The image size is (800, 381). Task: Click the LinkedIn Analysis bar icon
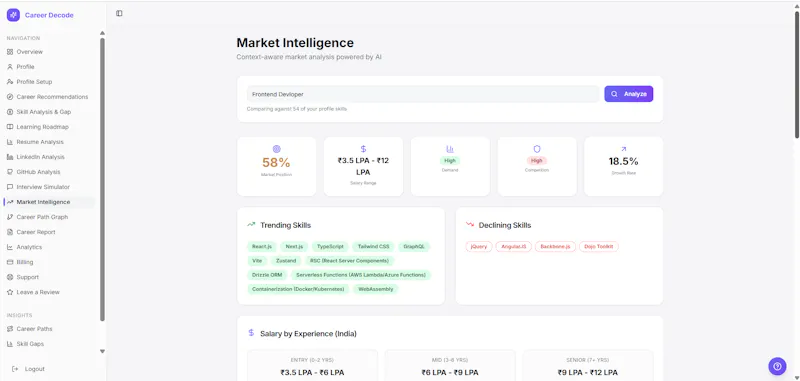coord(10,157)
